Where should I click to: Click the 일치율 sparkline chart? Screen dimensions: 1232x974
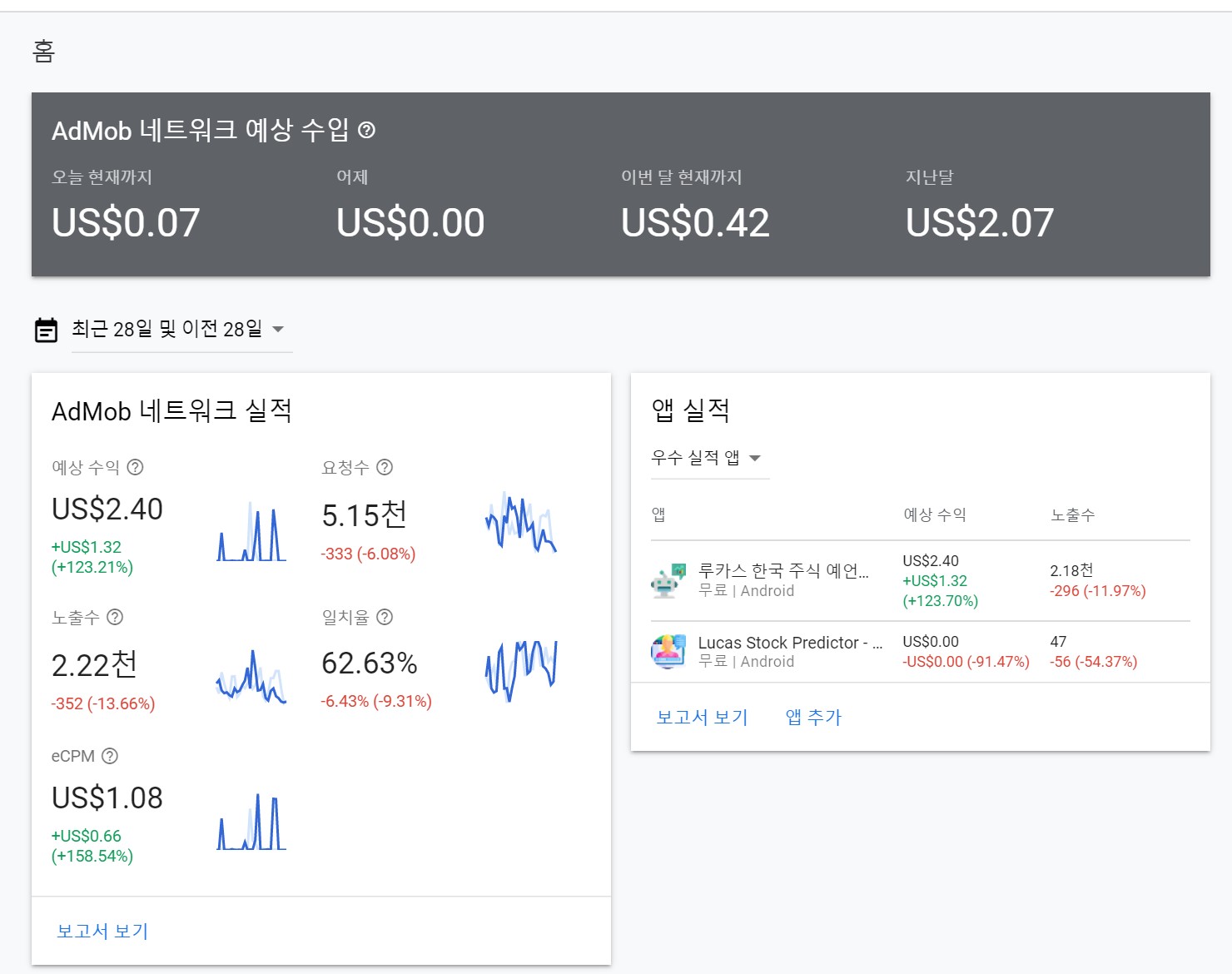tap(521, 670)
